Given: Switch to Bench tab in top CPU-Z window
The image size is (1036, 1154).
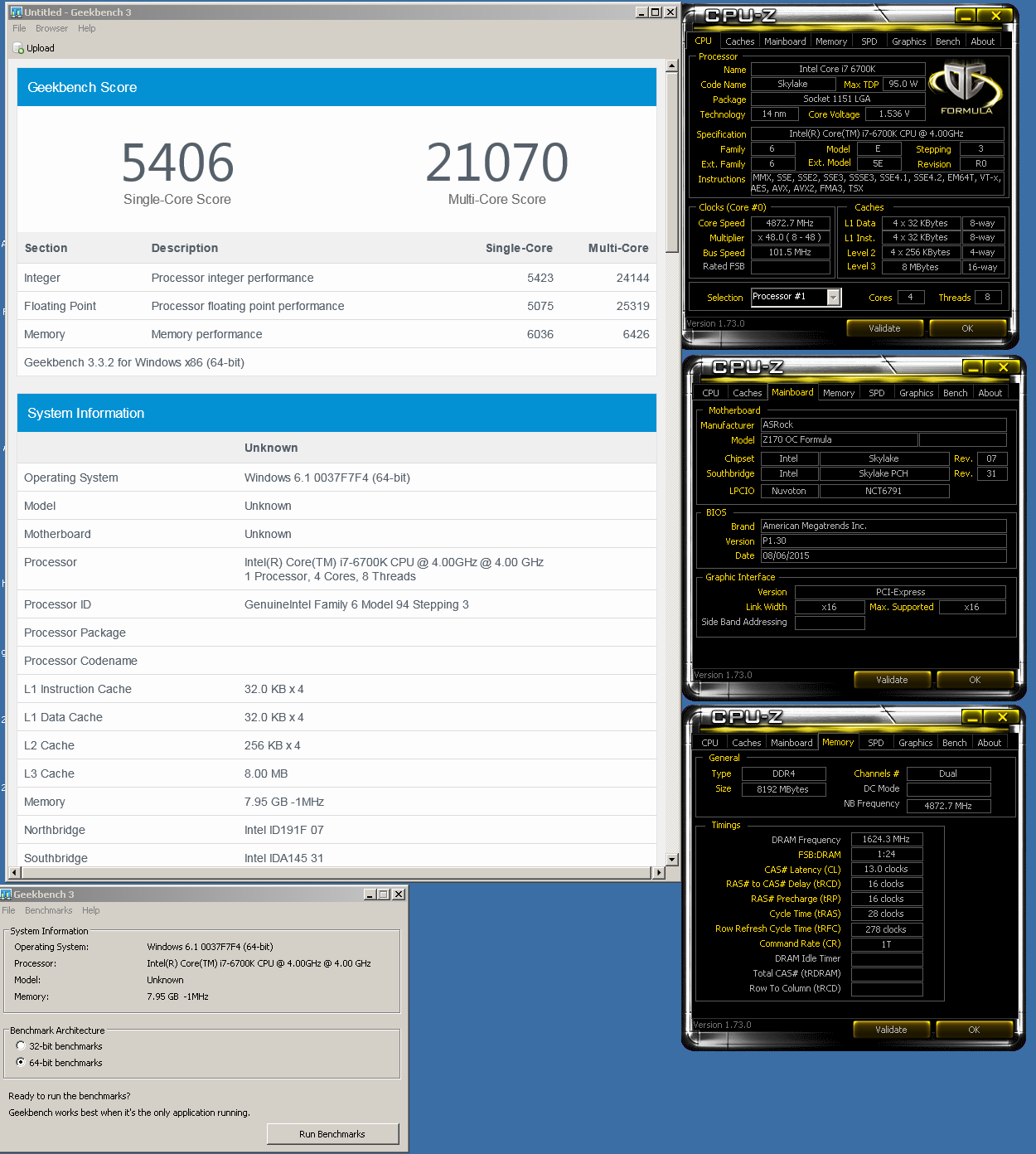Looking at the screenshot, I should pyautogui.click(x=948, y=41).
